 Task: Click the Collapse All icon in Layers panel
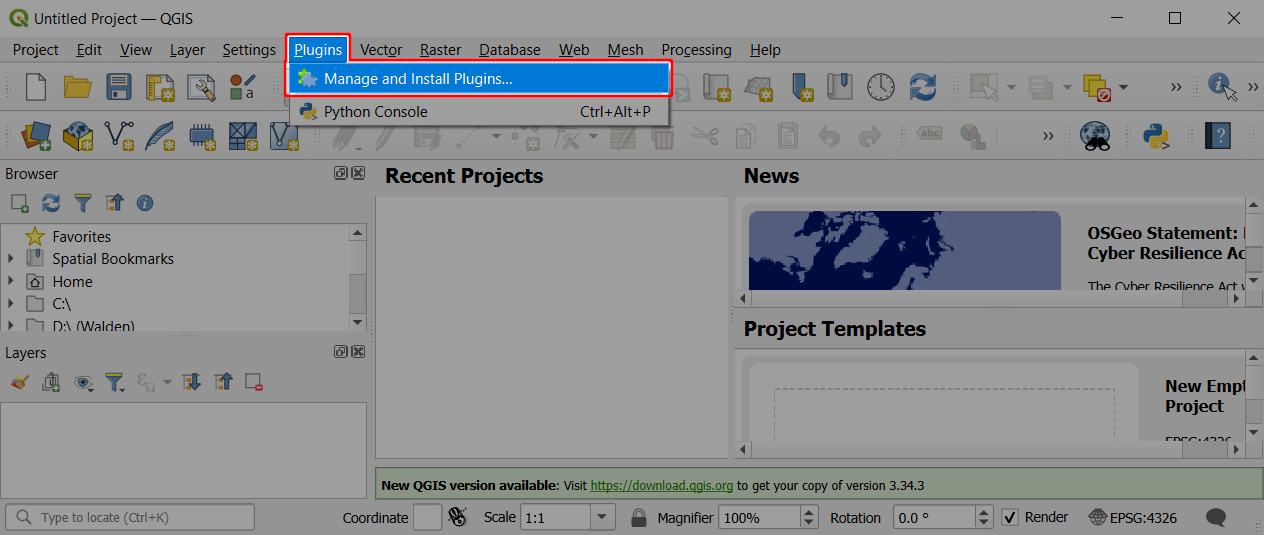(x=224, y=382)
